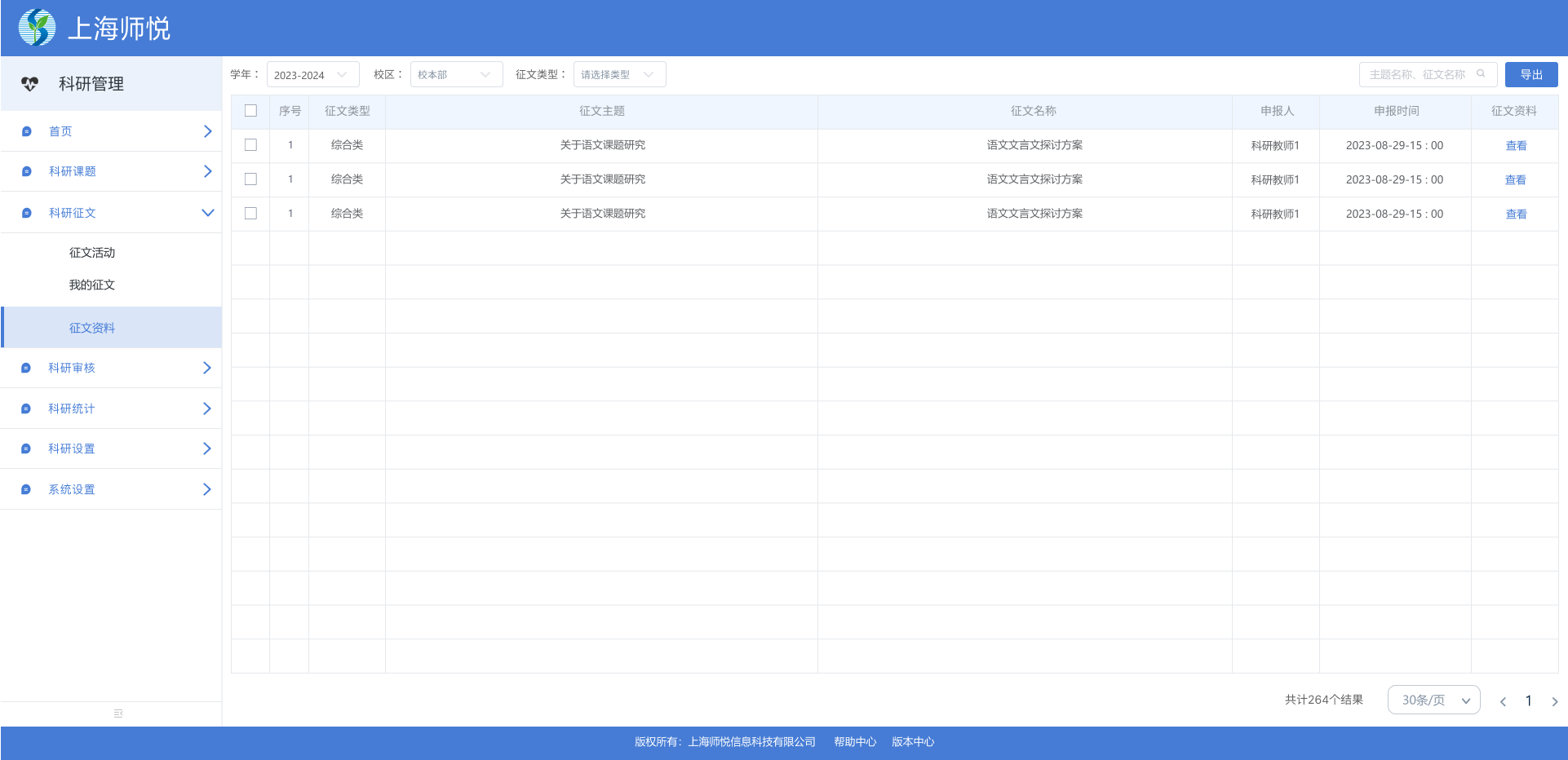This screenshot has height=760, width=1568.
Task: Click the 上海师悦 logo icon
Action: pyautogui.click(x=37, y=28)
